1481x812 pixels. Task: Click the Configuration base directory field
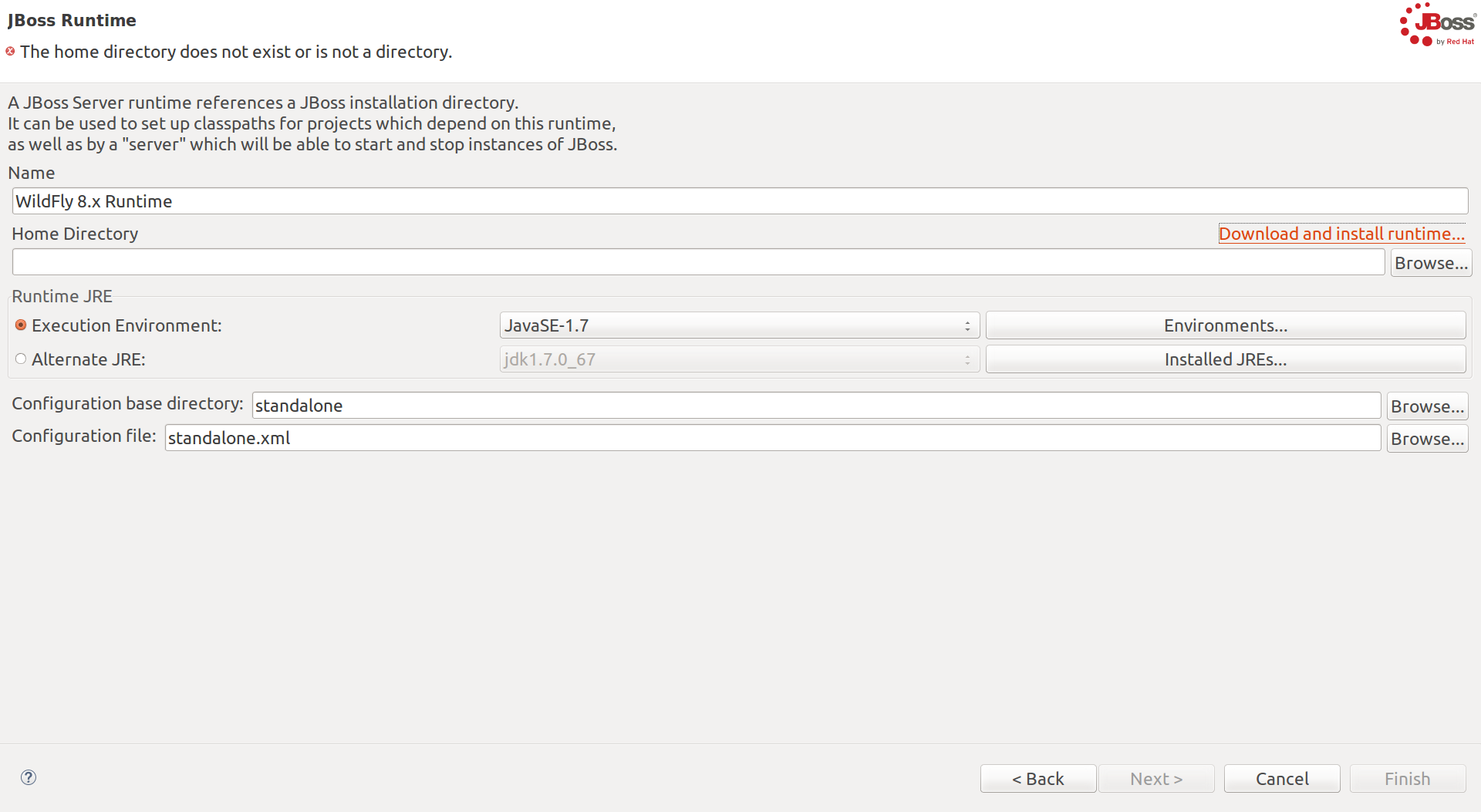coord(816,406)
